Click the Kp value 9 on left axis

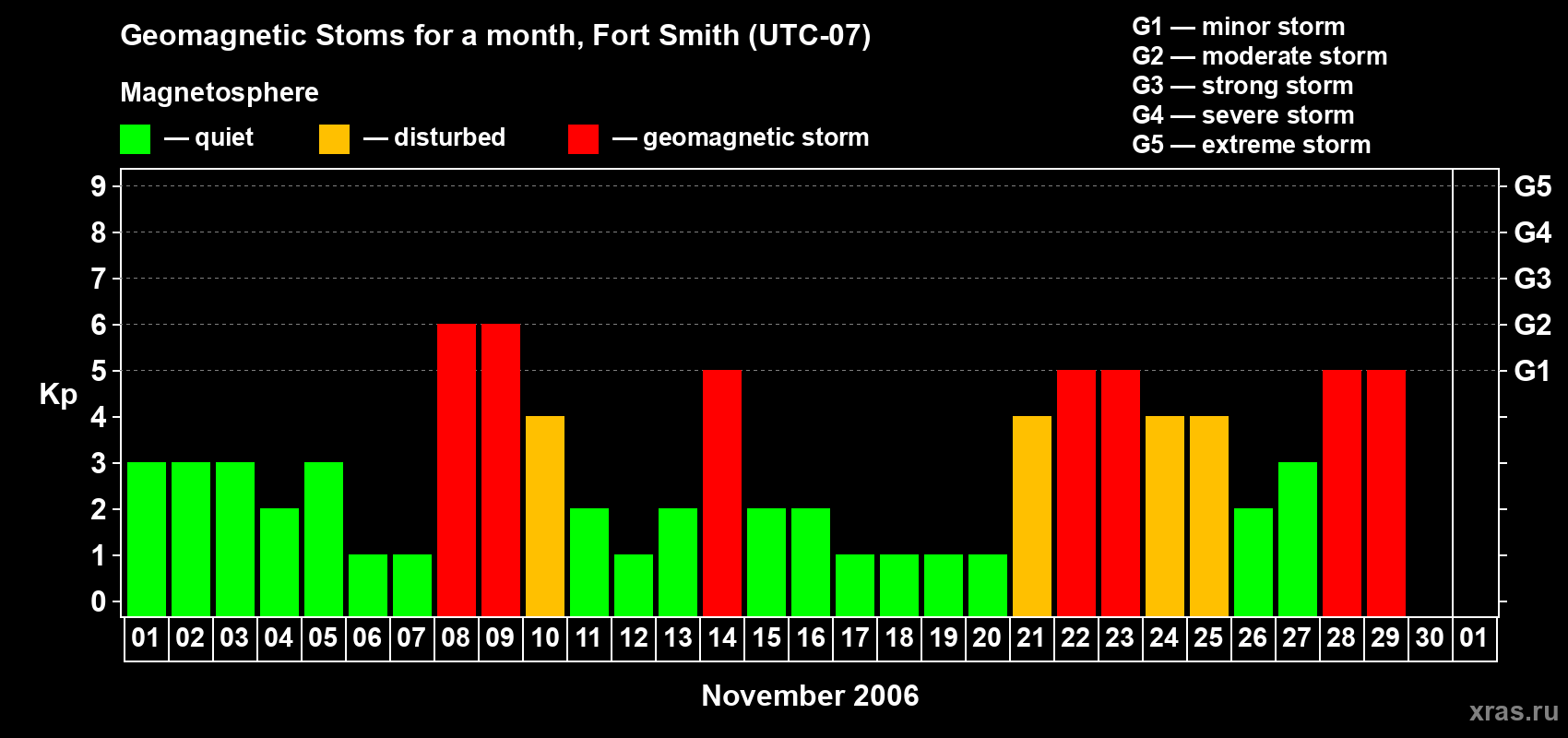click(x=99, y=186)
